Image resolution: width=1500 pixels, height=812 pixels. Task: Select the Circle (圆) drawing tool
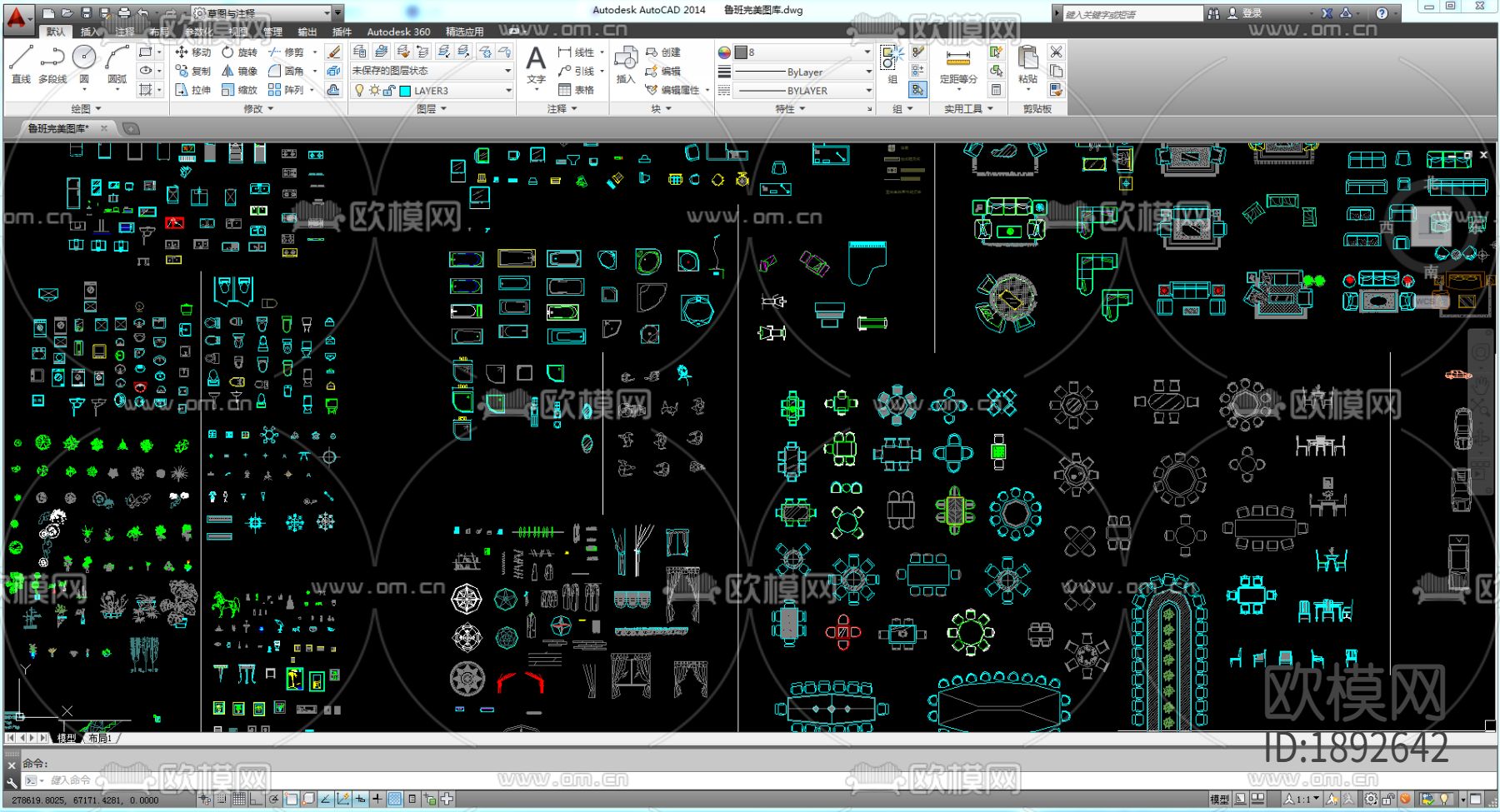tap(84, 63)
